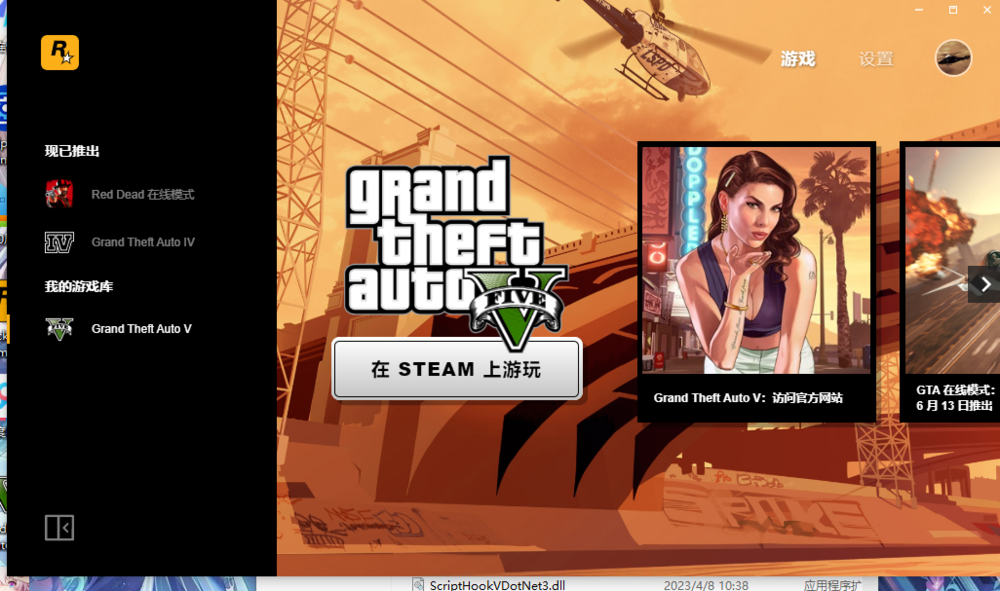Select Red Dead 在线模式 text in sidebar
This screenshot has width=1000, height=591.
pos(142,195)
